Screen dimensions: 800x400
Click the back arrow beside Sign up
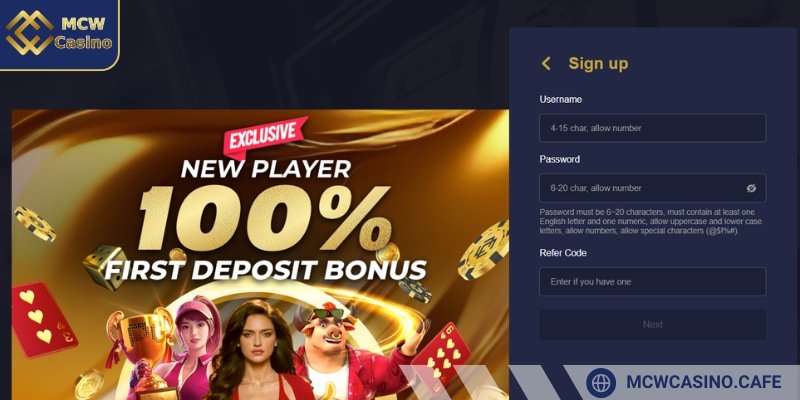coord(546,64)
